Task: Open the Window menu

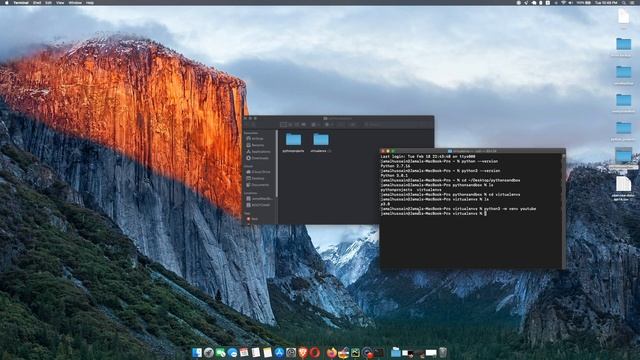Action: [75, 2]
